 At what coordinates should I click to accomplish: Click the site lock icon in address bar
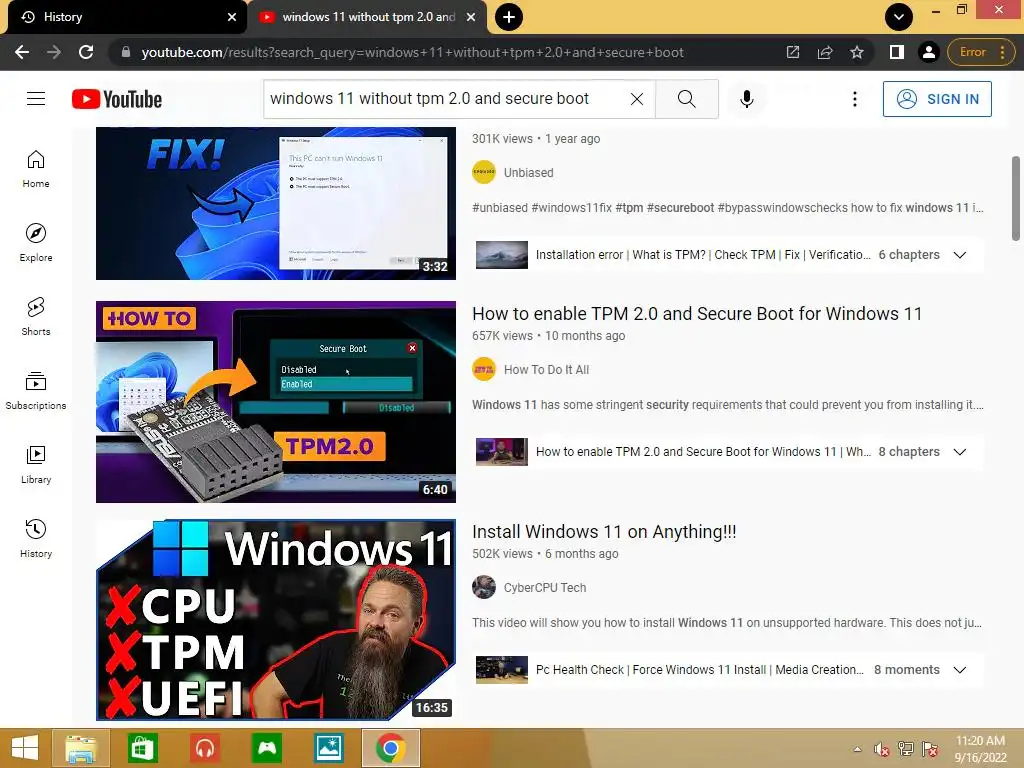(126, 52)
